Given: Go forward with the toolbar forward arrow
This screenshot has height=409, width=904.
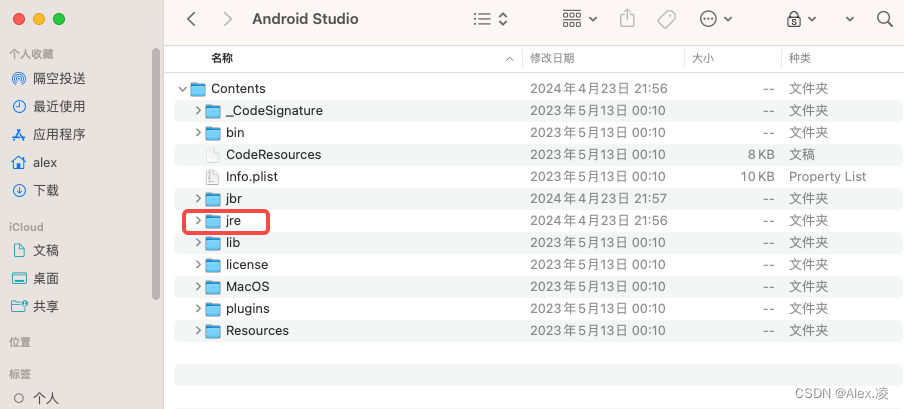Looking at the screenshot, I should pyautogui.click(x=228, y=19).
